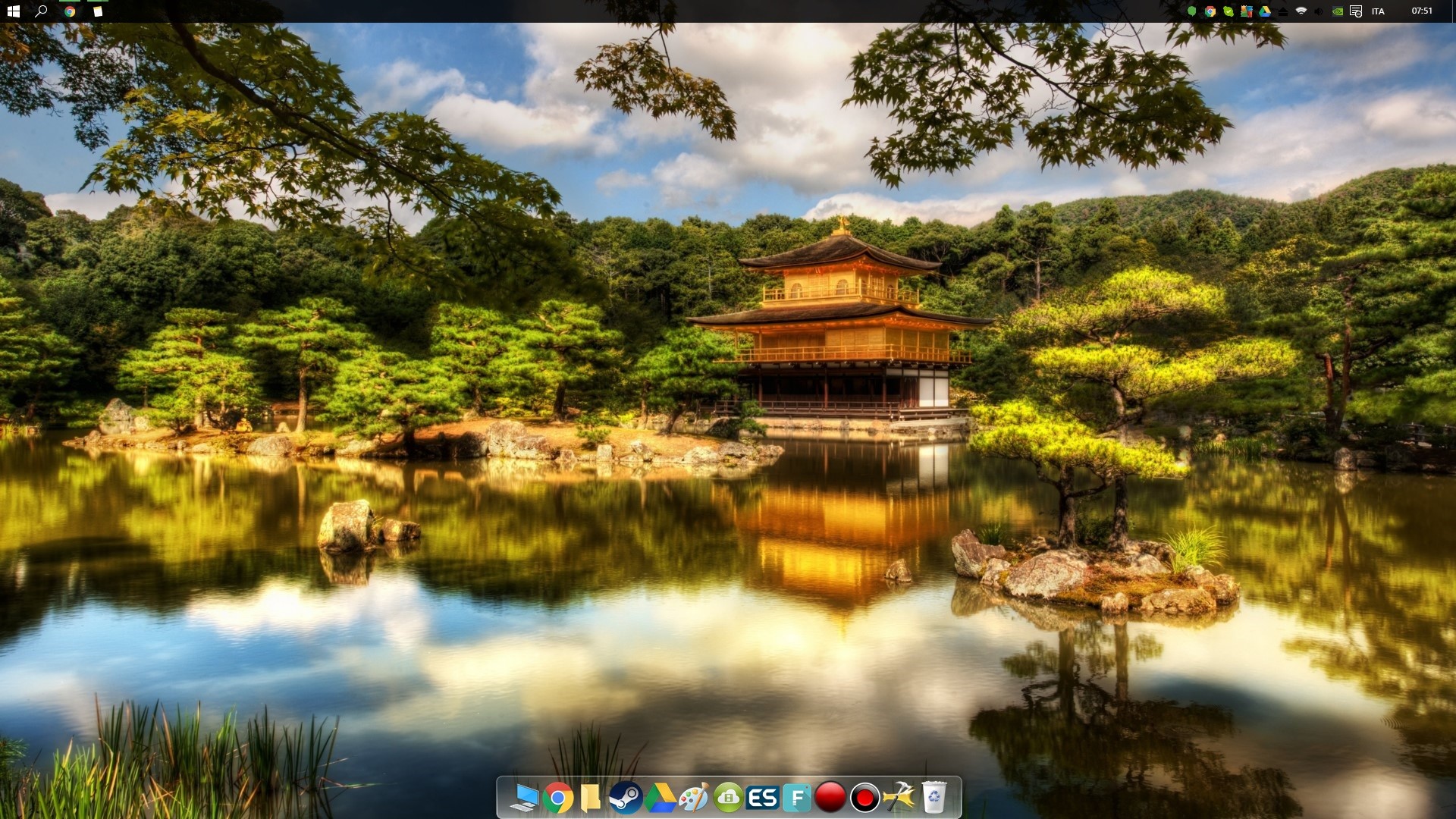
Task: Click the ITA language indicator
Action: tap(1378, 11)
